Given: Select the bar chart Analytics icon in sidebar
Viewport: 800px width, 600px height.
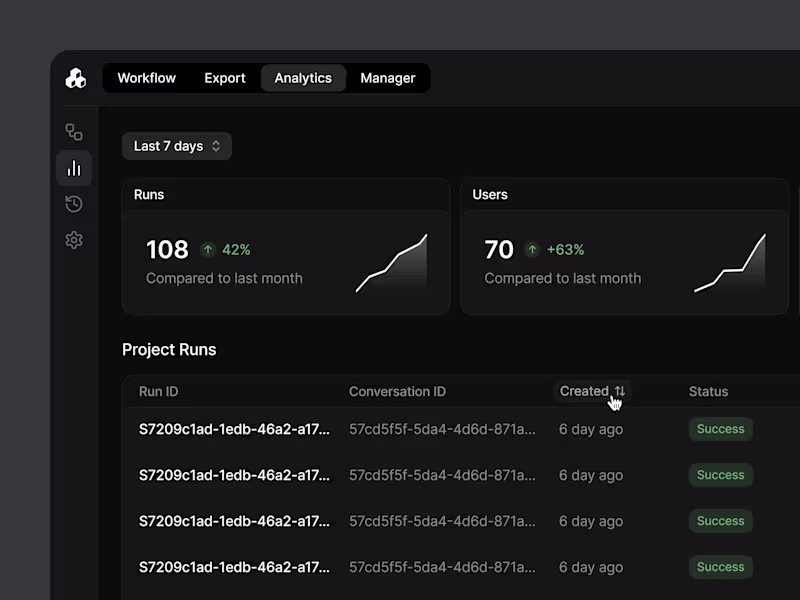Looking at the screenshot, I should click(x=73, y=168).
